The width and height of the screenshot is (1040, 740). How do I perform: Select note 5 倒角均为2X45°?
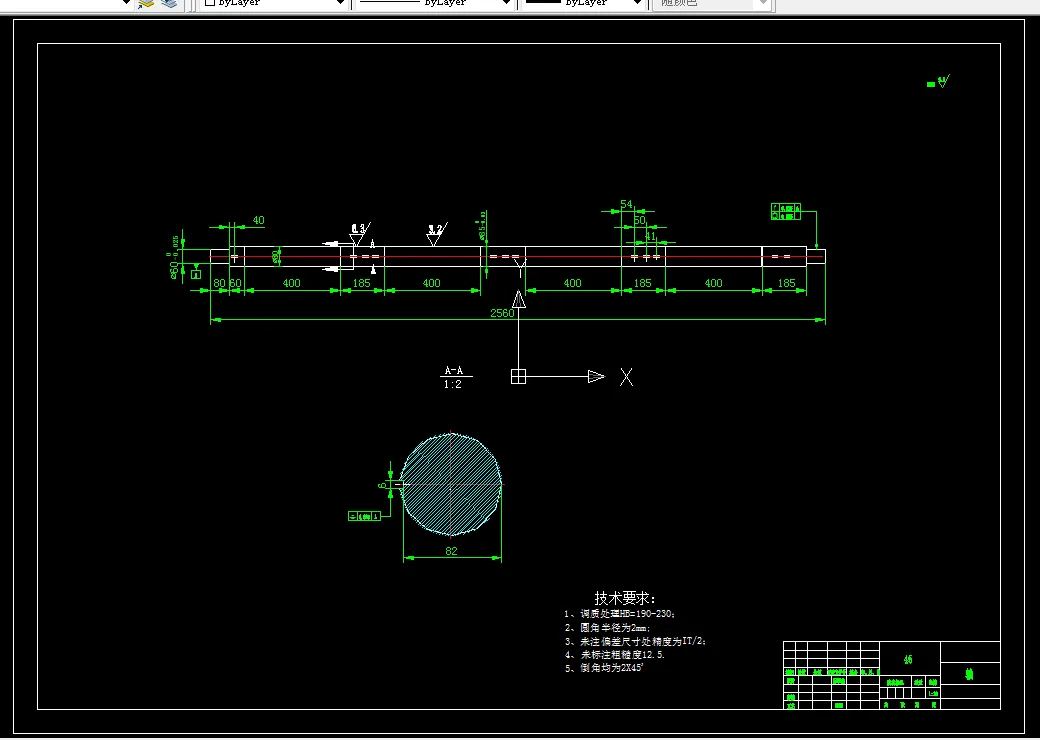pos(604,668)
